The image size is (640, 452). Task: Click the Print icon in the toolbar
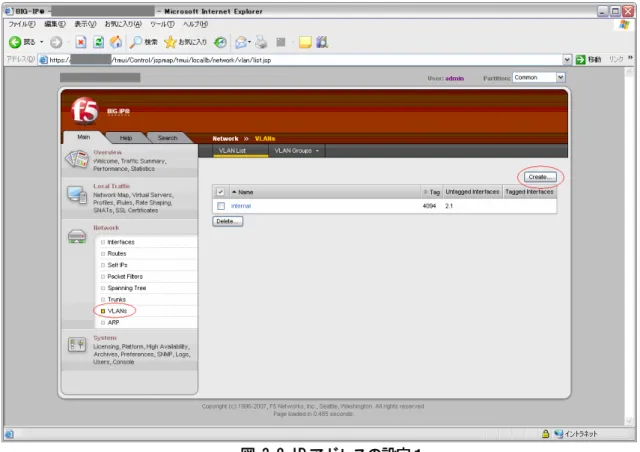[x=261, y=42]
